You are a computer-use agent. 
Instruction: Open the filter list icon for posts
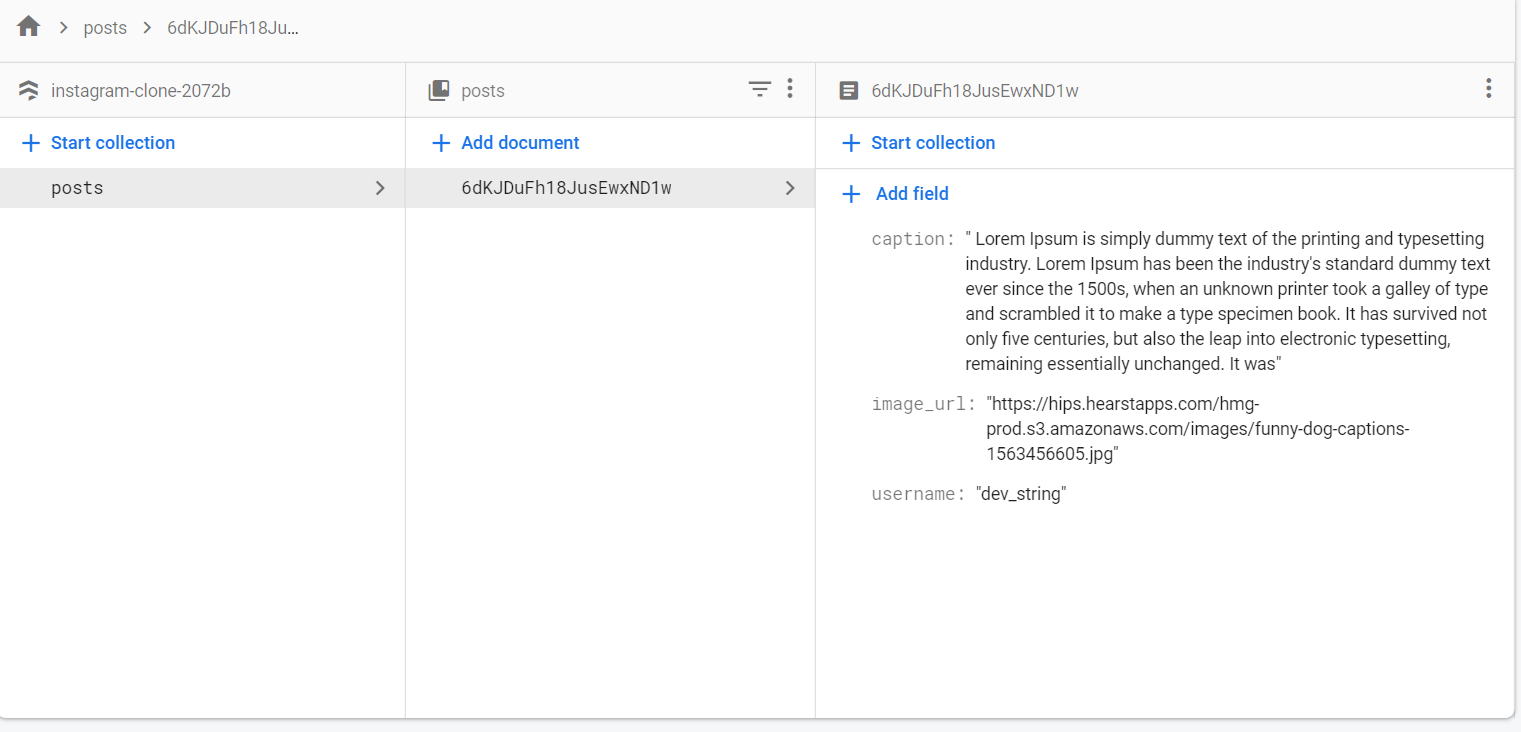760,89
